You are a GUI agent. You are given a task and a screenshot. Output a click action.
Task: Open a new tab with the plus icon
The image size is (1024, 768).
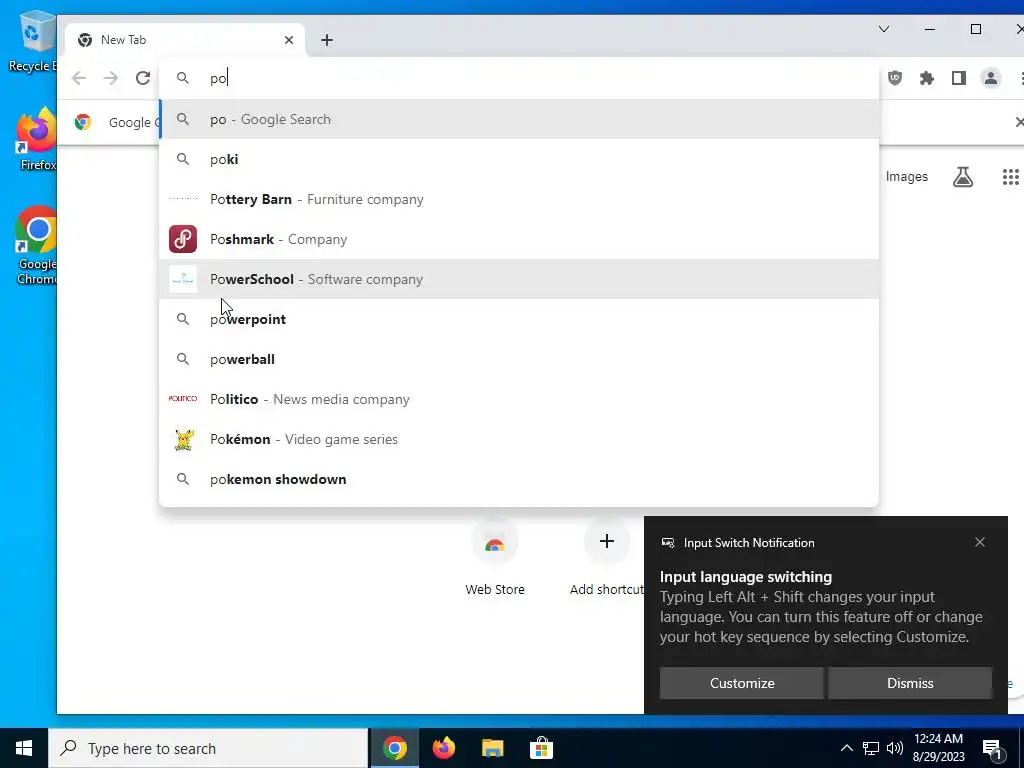click(x=327, y=40)
